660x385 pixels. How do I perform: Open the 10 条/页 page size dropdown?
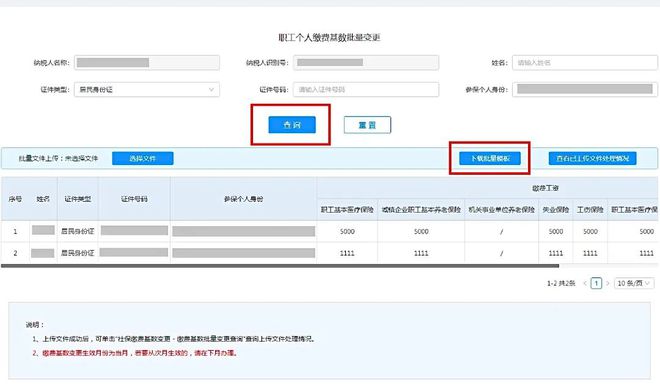634,283
